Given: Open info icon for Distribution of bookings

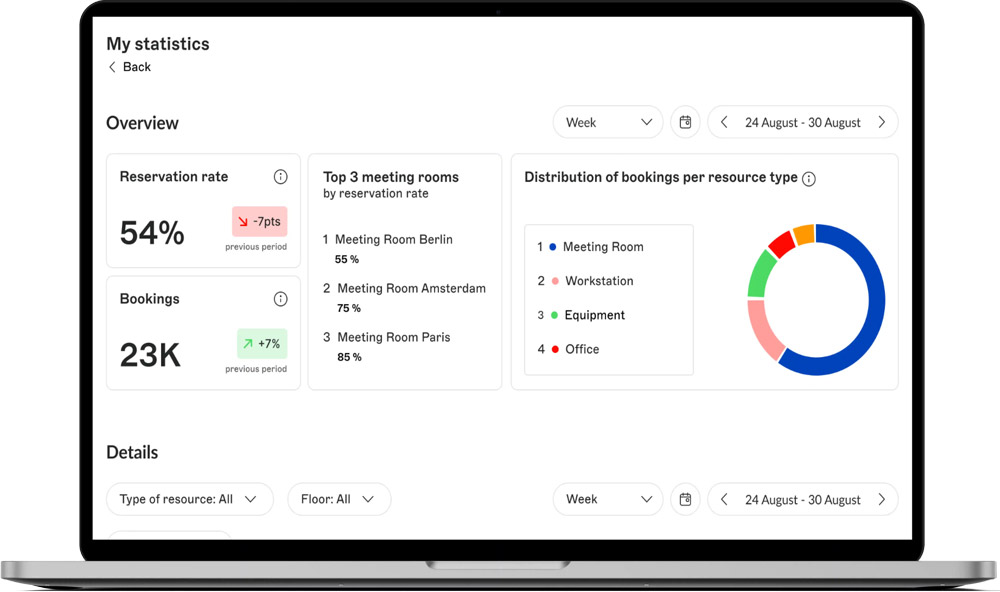Looking at the screenshot, I should coord(809,179).
